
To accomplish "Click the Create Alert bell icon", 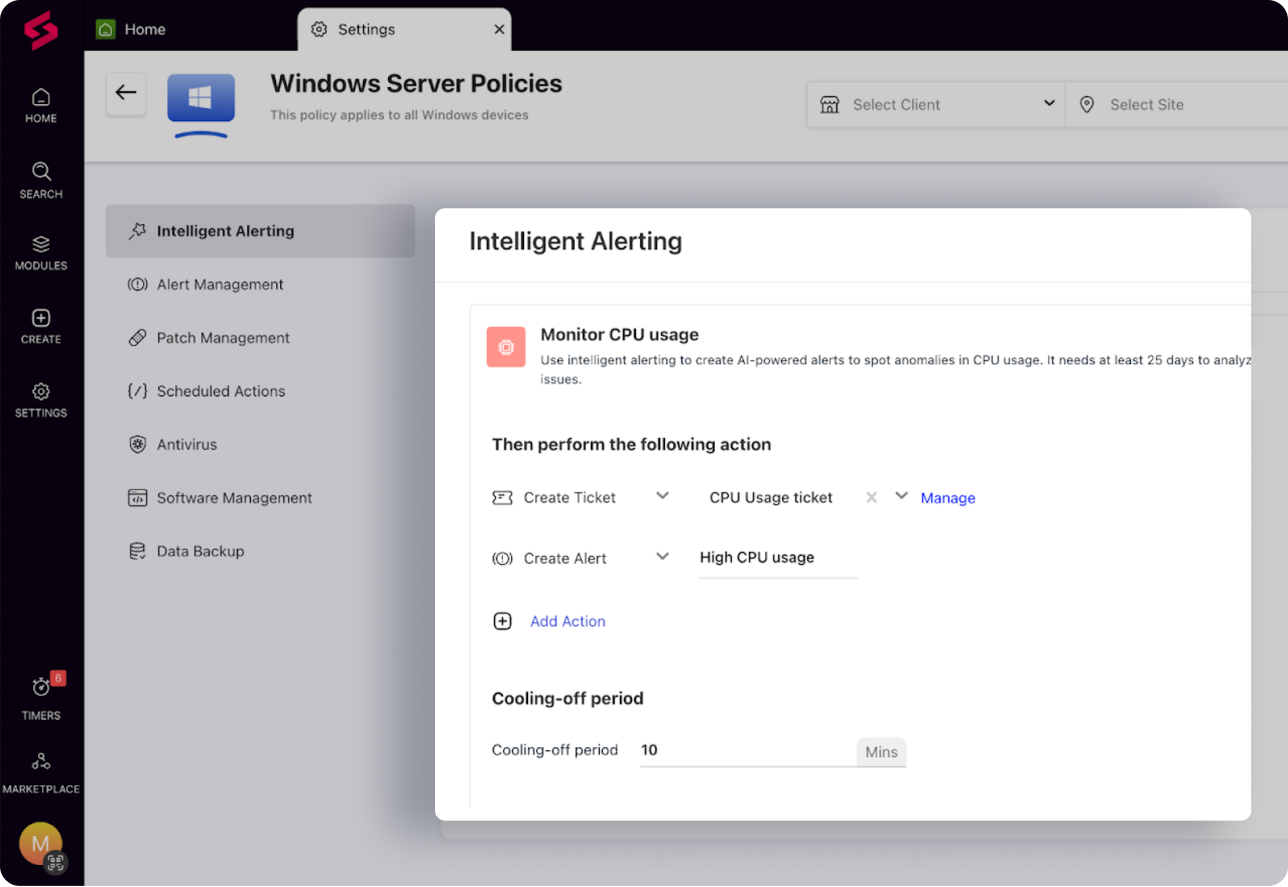I will coord(503,558).
